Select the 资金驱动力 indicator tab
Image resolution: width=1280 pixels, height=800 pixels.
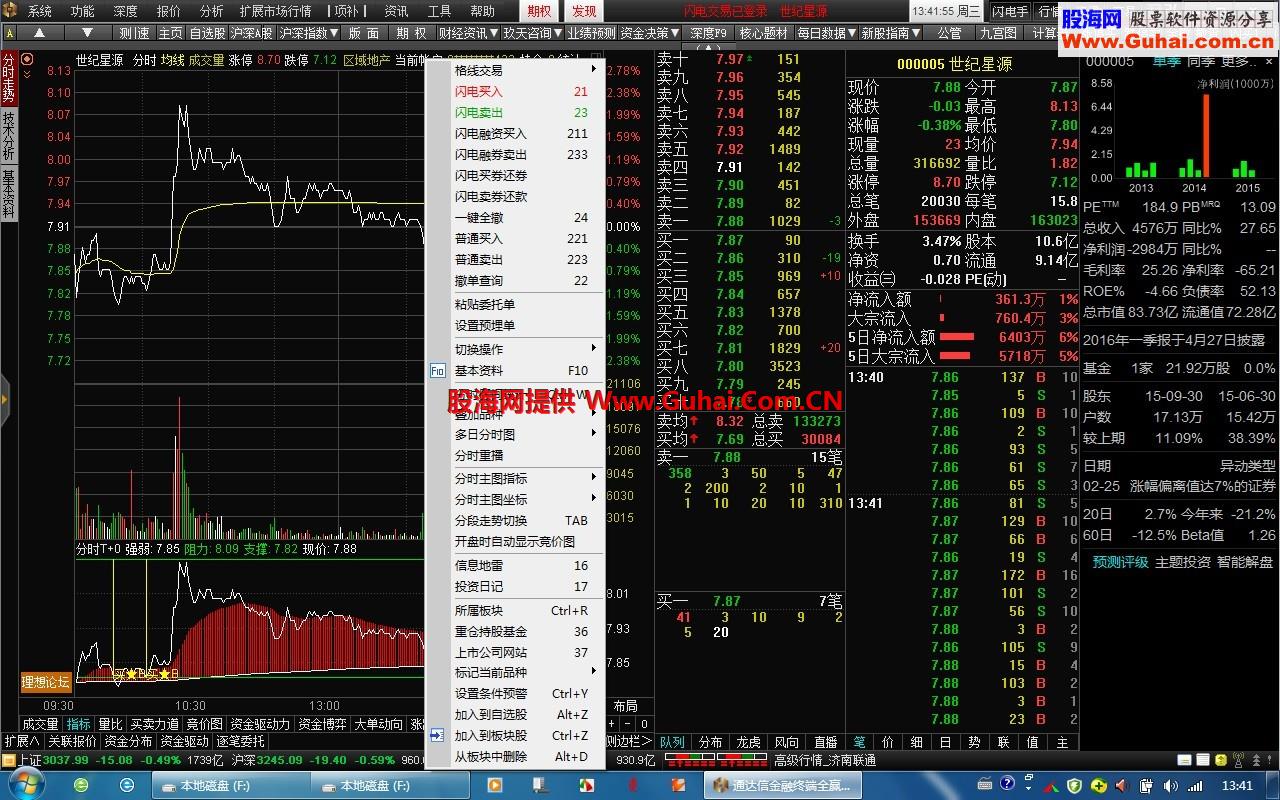[x=260, y=724]
